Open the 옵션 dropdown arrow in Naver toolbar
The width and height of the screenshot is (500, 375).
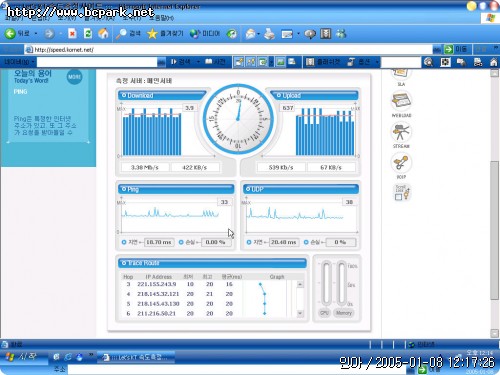(377, 62)
